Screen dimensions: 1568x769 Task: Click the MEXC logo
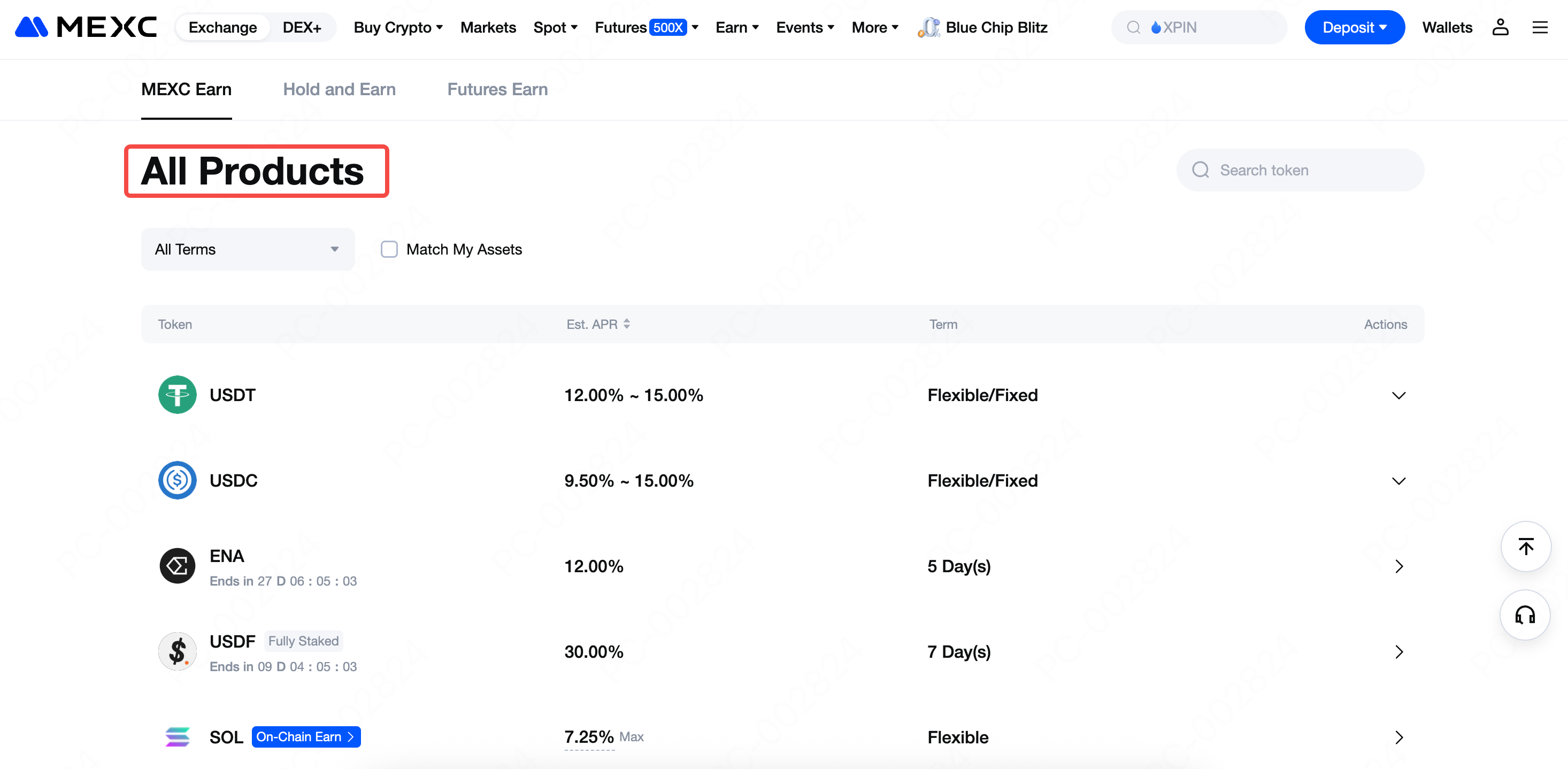(86, 27)
